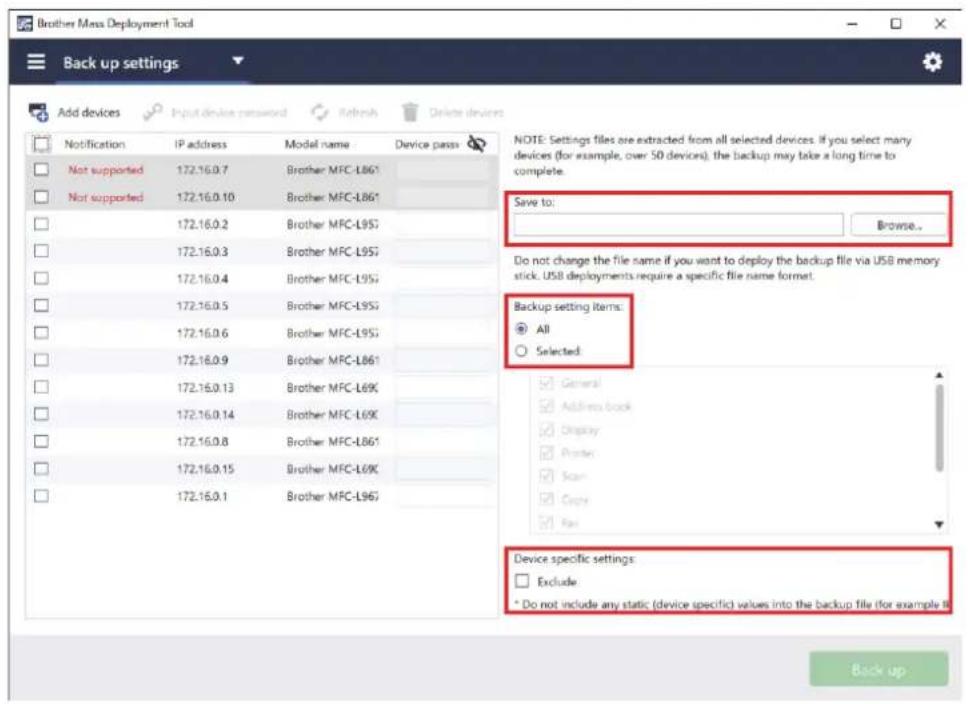This screenshot has height=704, width=968.
Task: Click the Model name column header
Action: 317,144
